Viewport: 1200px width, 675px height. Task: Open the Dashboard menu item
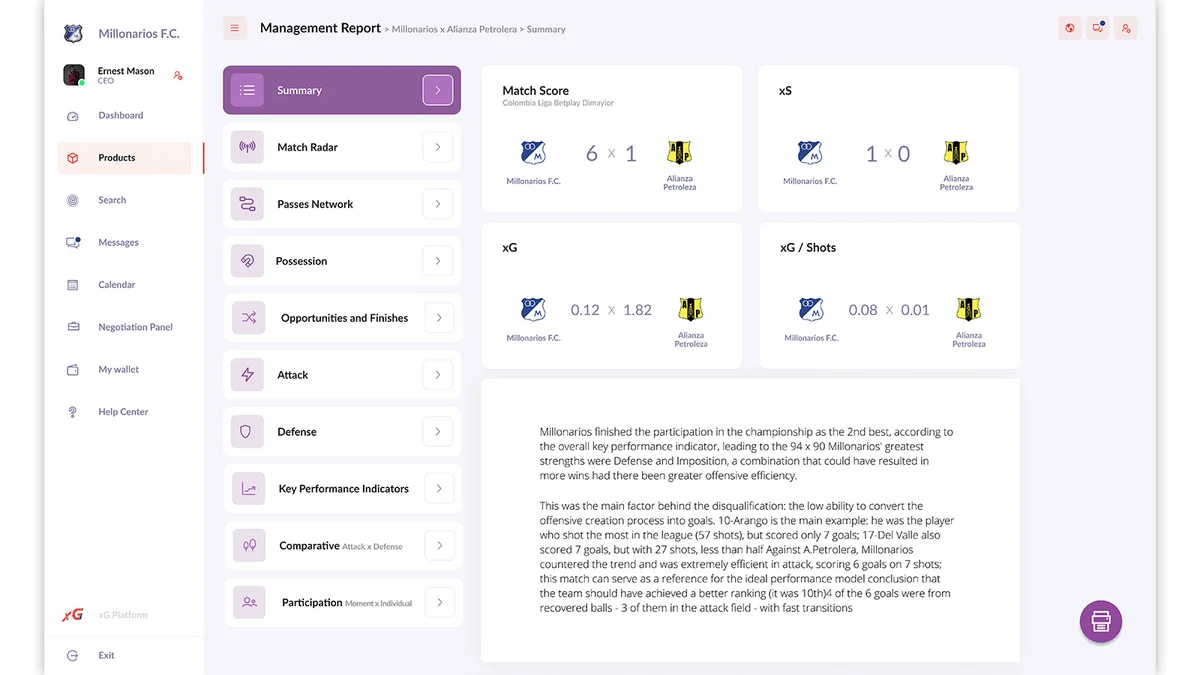118,115
